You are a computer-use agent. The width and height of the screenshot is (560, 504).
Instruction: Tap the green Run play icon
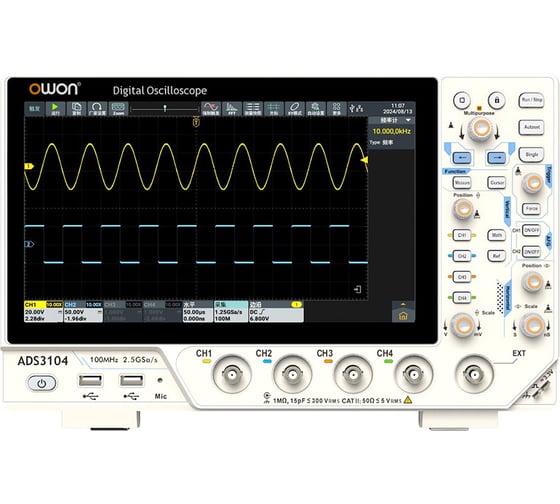coord(55,108)
